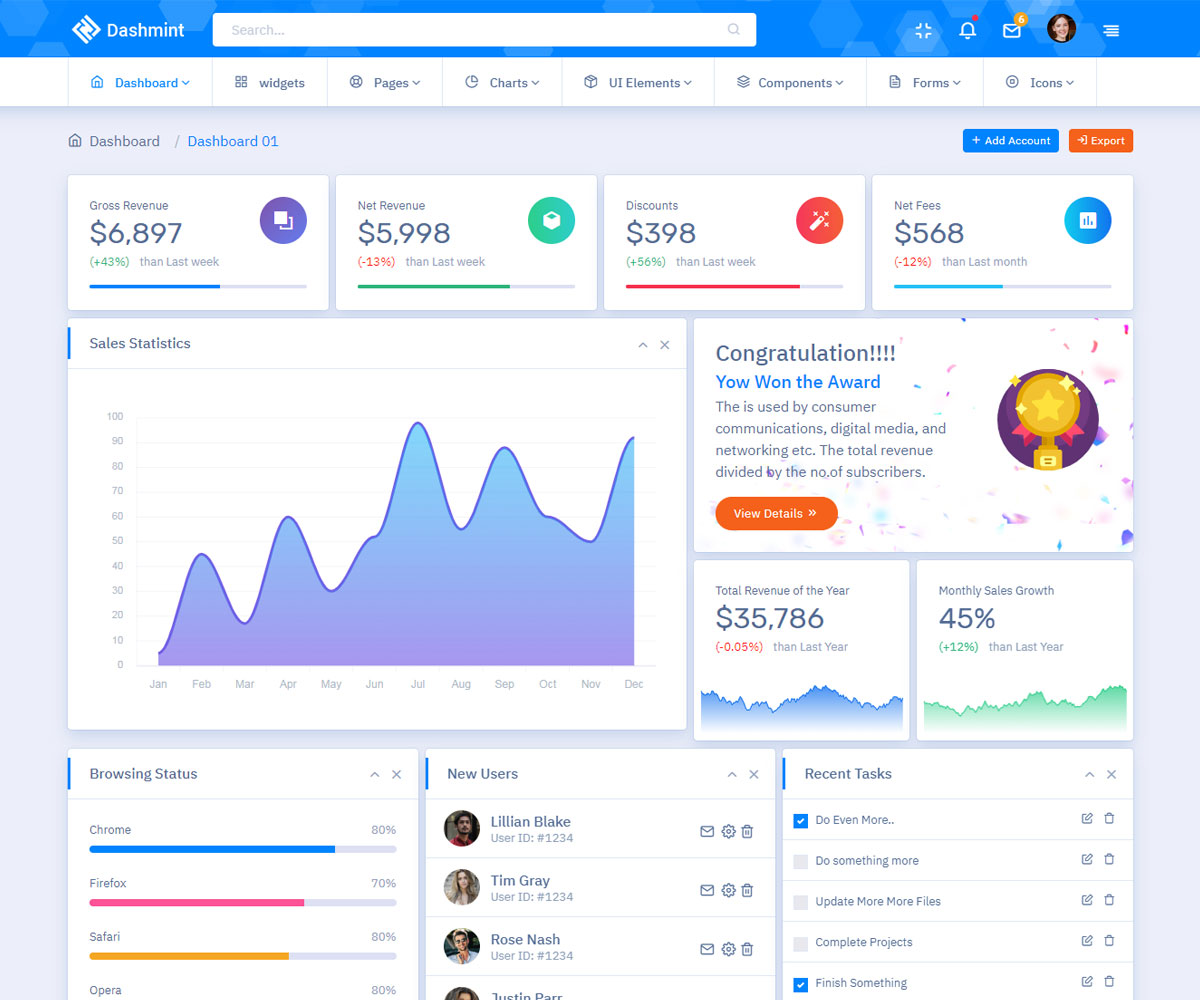The image size is (1200, 1000).
Task: Open the mail inbox icon in header
Action: click(1011, 30)
